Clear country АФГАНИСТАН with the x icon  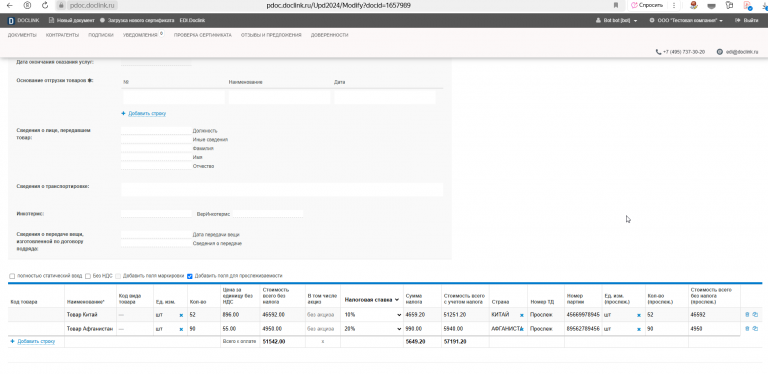pos(521,329)
